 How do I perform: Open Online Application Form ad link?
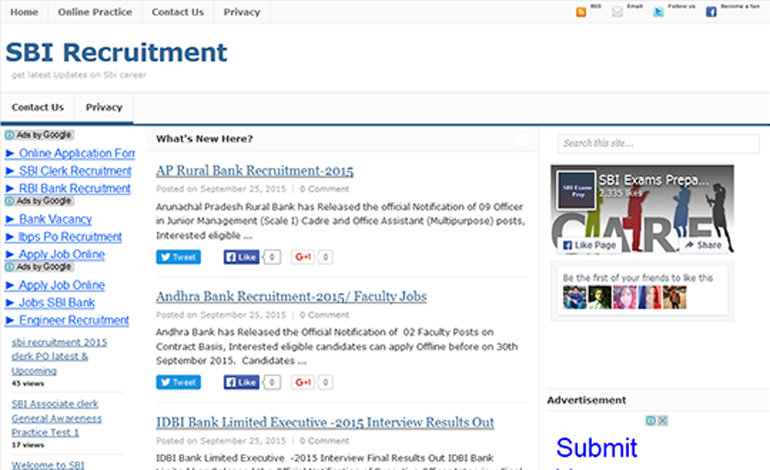(70, 153)
